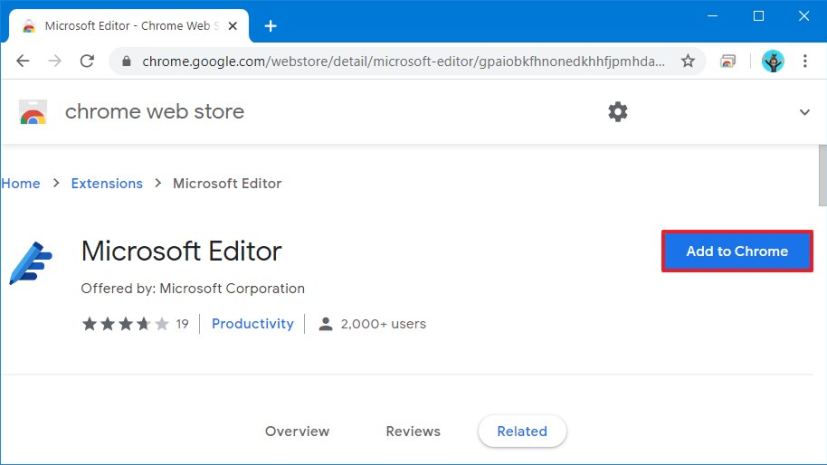
Task: Close the Microsoft Editor browser tab
Action: coord(233,26)
